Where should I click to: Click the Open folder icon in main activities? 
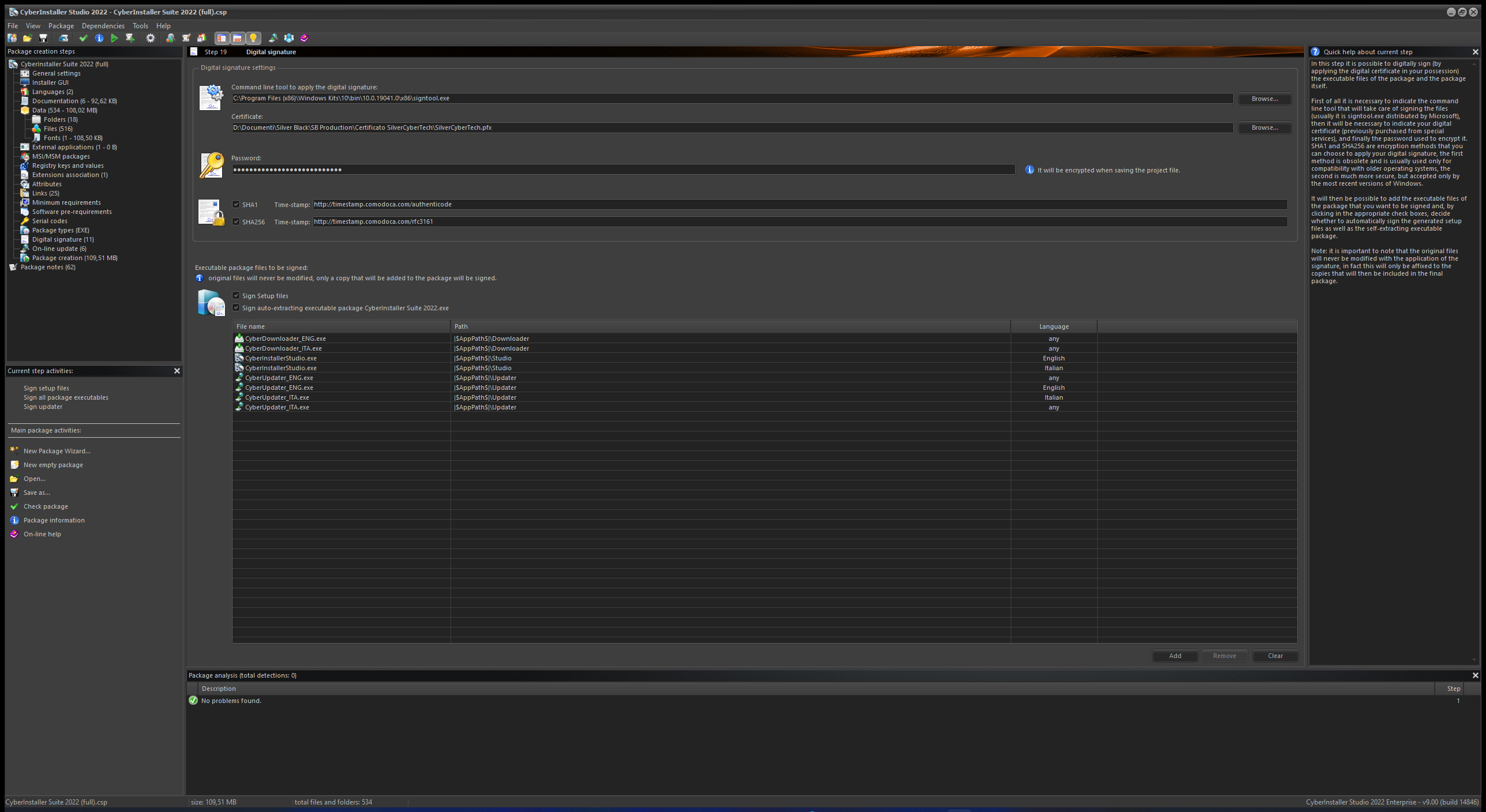coord(14,479)
